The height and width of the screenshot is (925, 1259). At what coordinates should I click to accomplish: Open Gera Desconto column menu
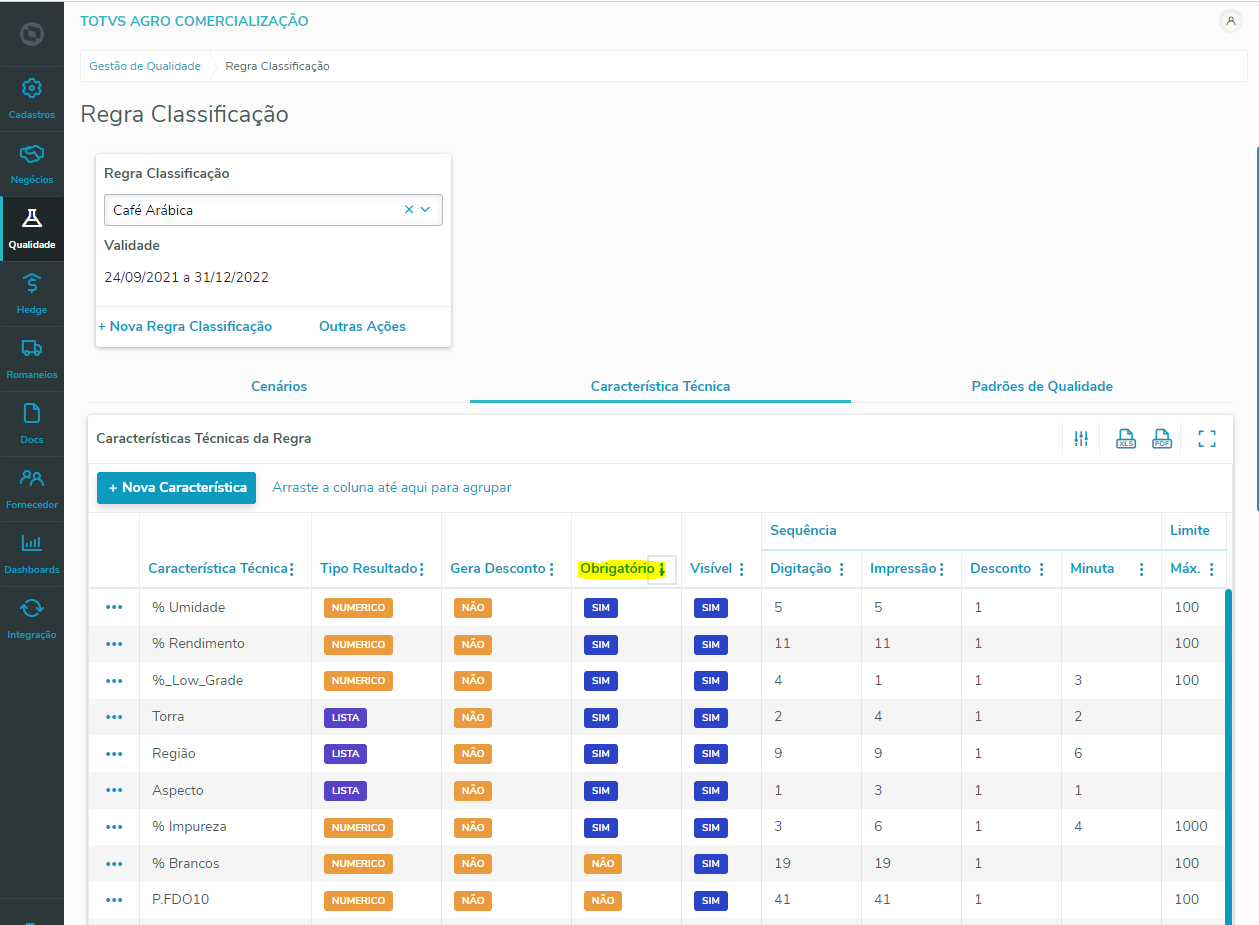551,569
